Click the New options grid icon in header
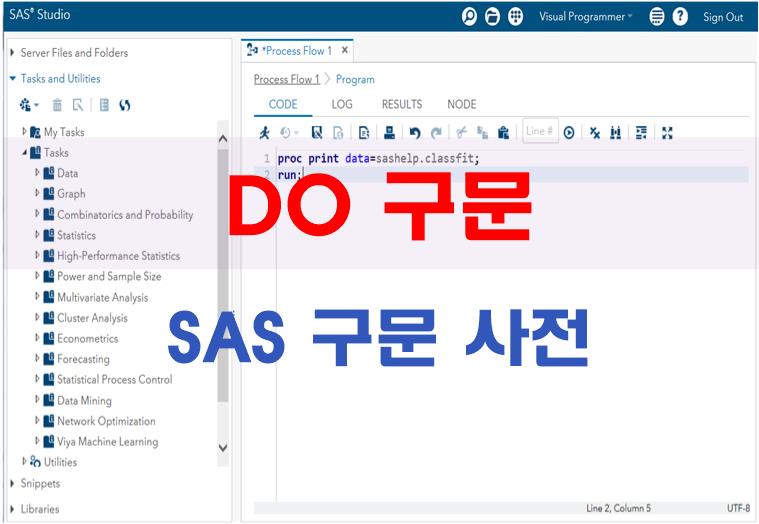759x524 pixels. coord(516,16)
